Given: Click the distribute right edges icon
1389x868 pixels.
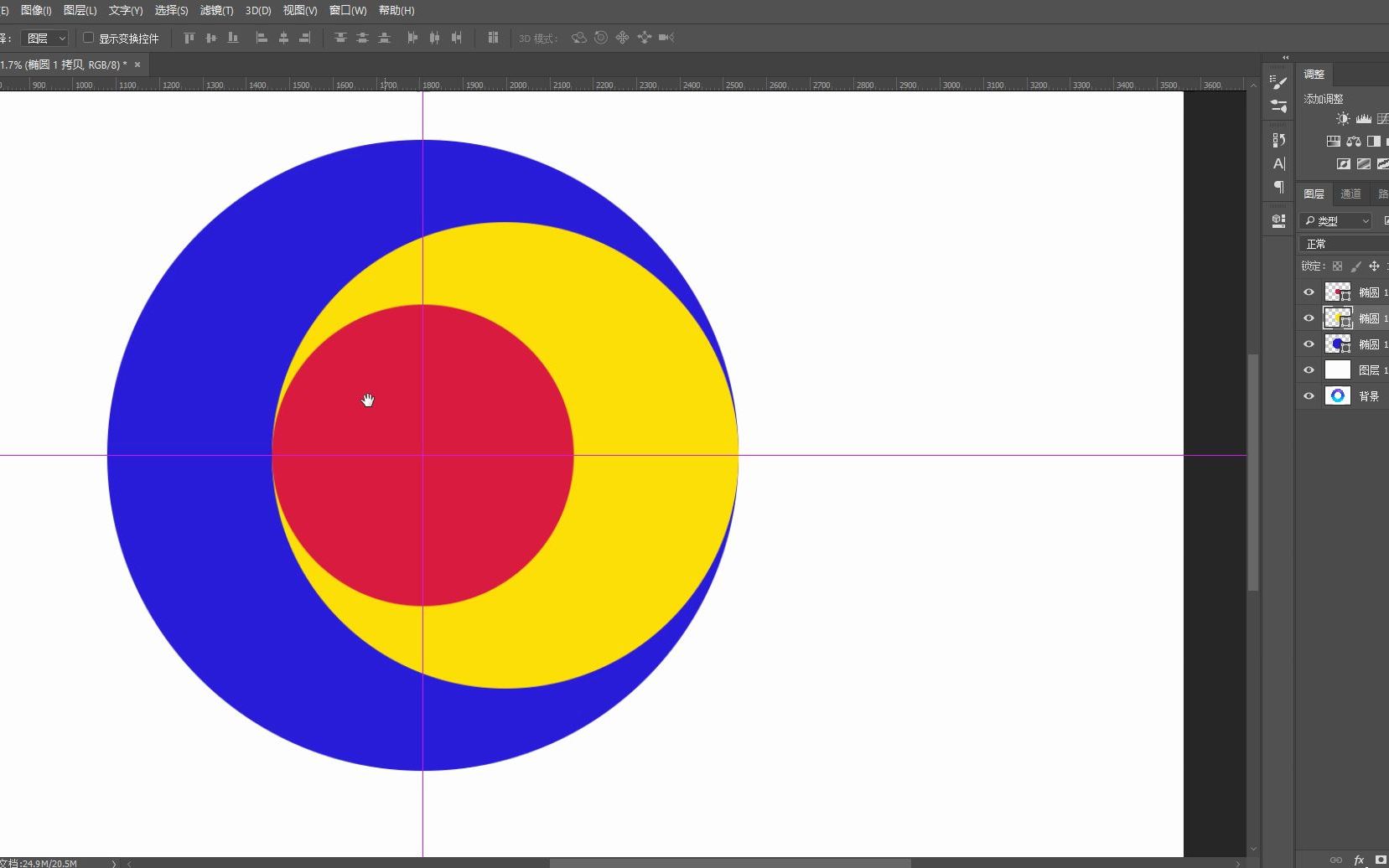Looking at the screenshot, I should (x=456, y=38).
